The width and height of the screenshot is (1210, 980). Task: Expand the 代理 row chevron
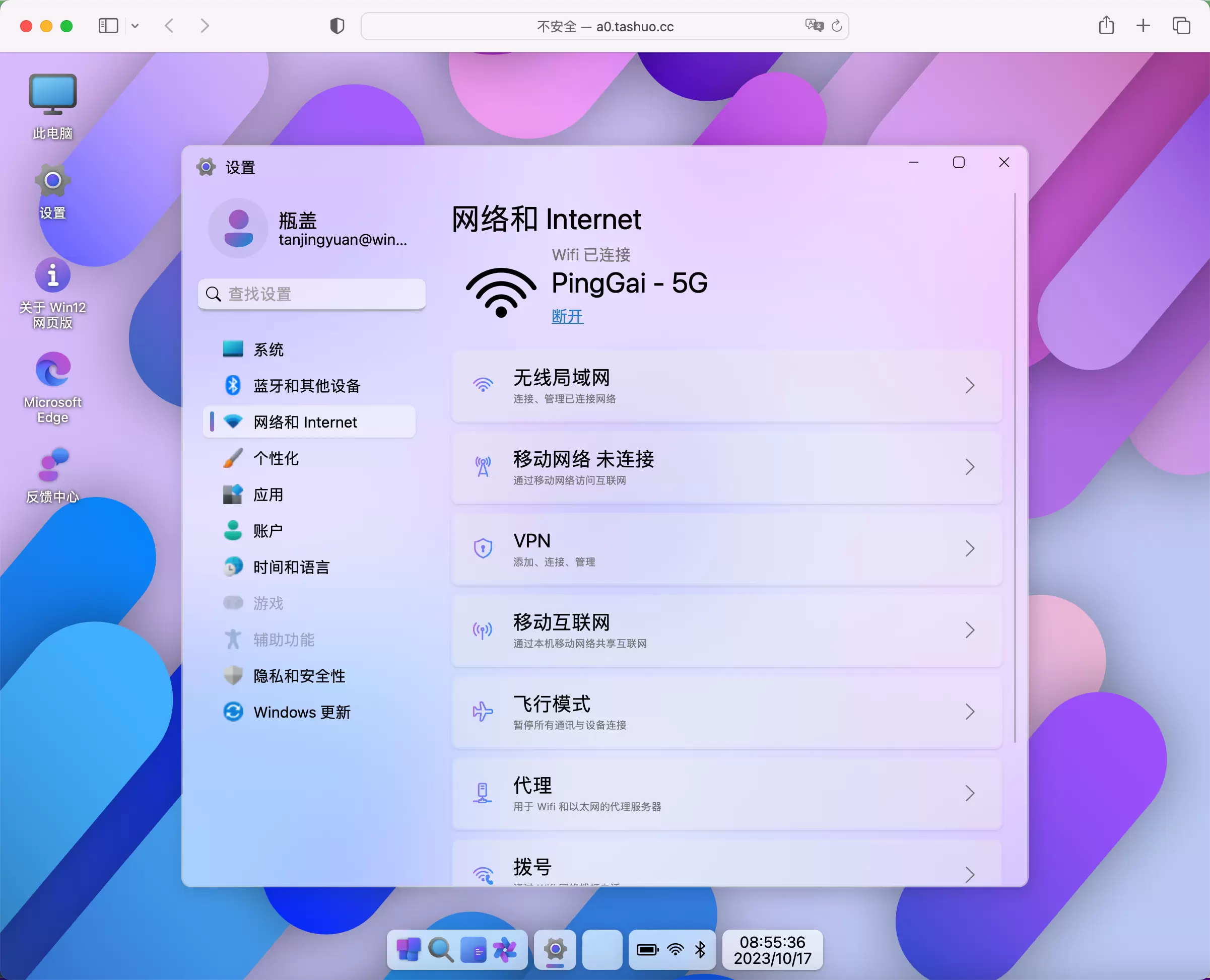point(970,793)
